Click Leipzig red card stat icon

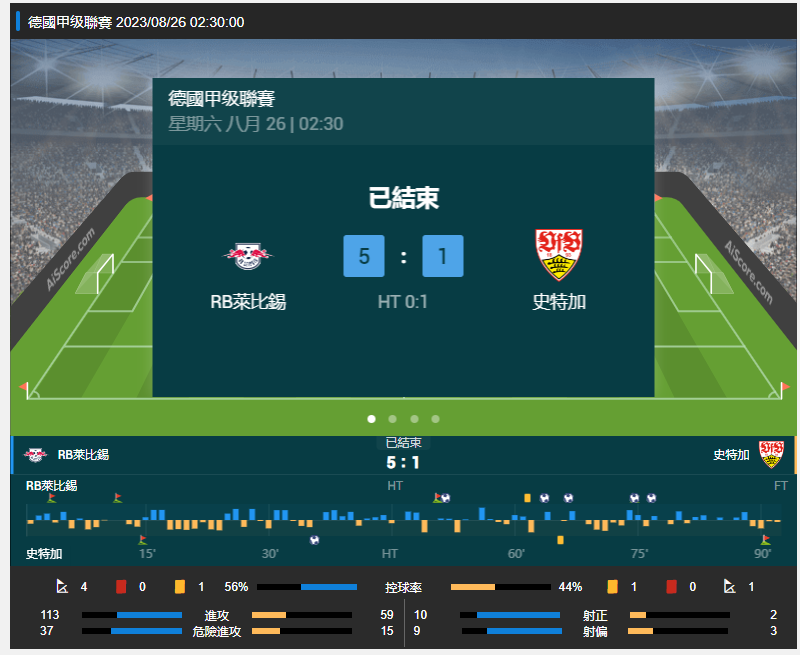click(121, 587)
